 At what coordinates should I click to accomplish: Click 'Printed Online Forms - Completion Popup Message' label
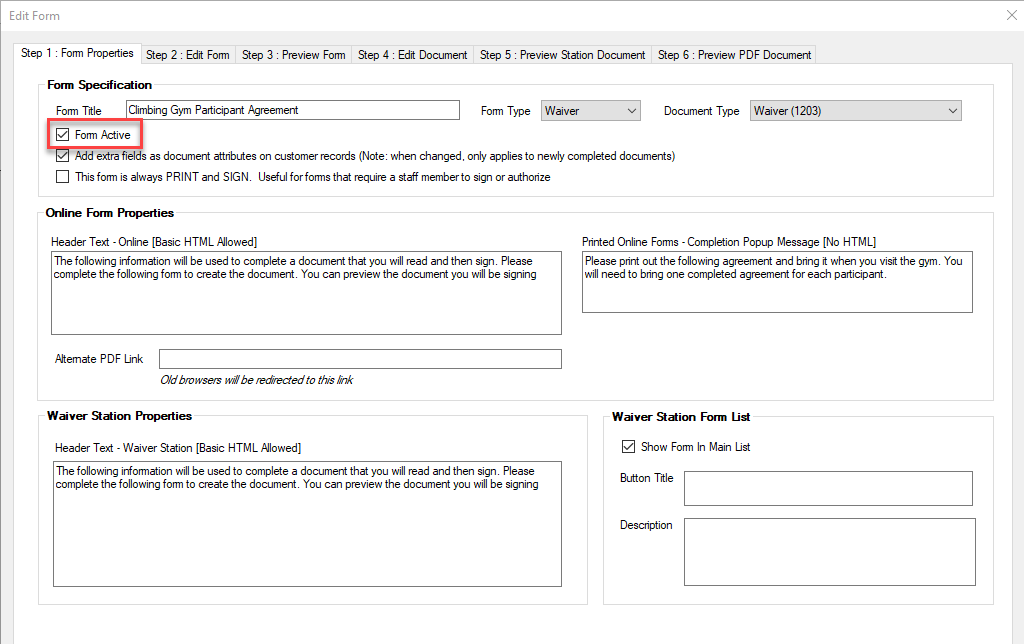pos(729,242)
